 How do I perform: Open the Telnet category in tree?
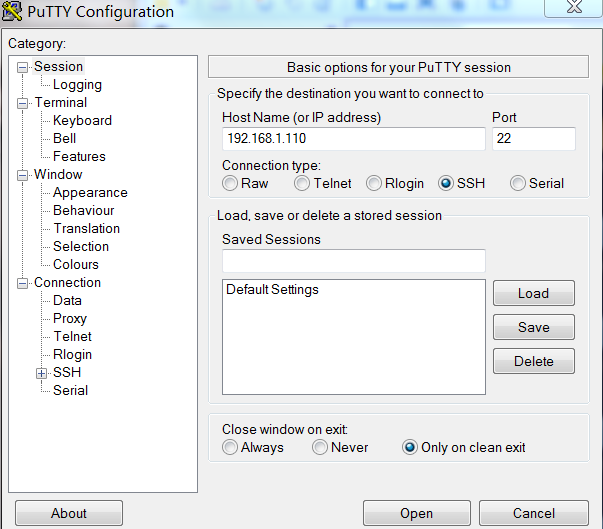[72, 337]
